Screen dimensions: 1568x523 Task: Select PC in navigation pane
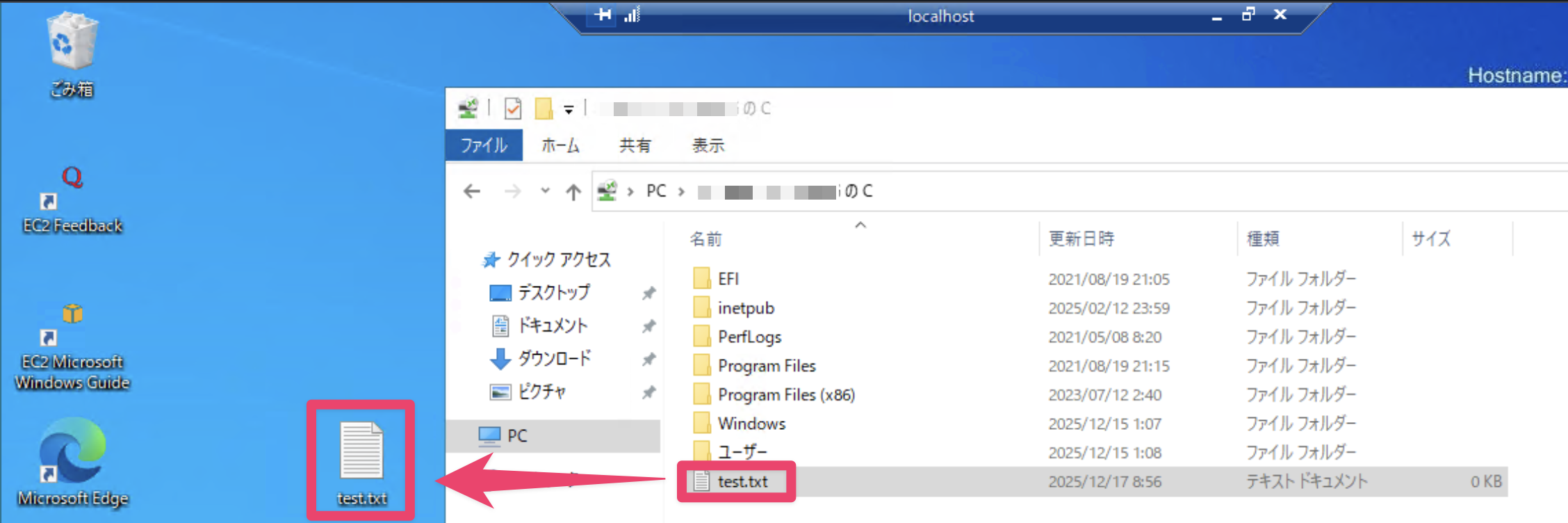(553, 436)
